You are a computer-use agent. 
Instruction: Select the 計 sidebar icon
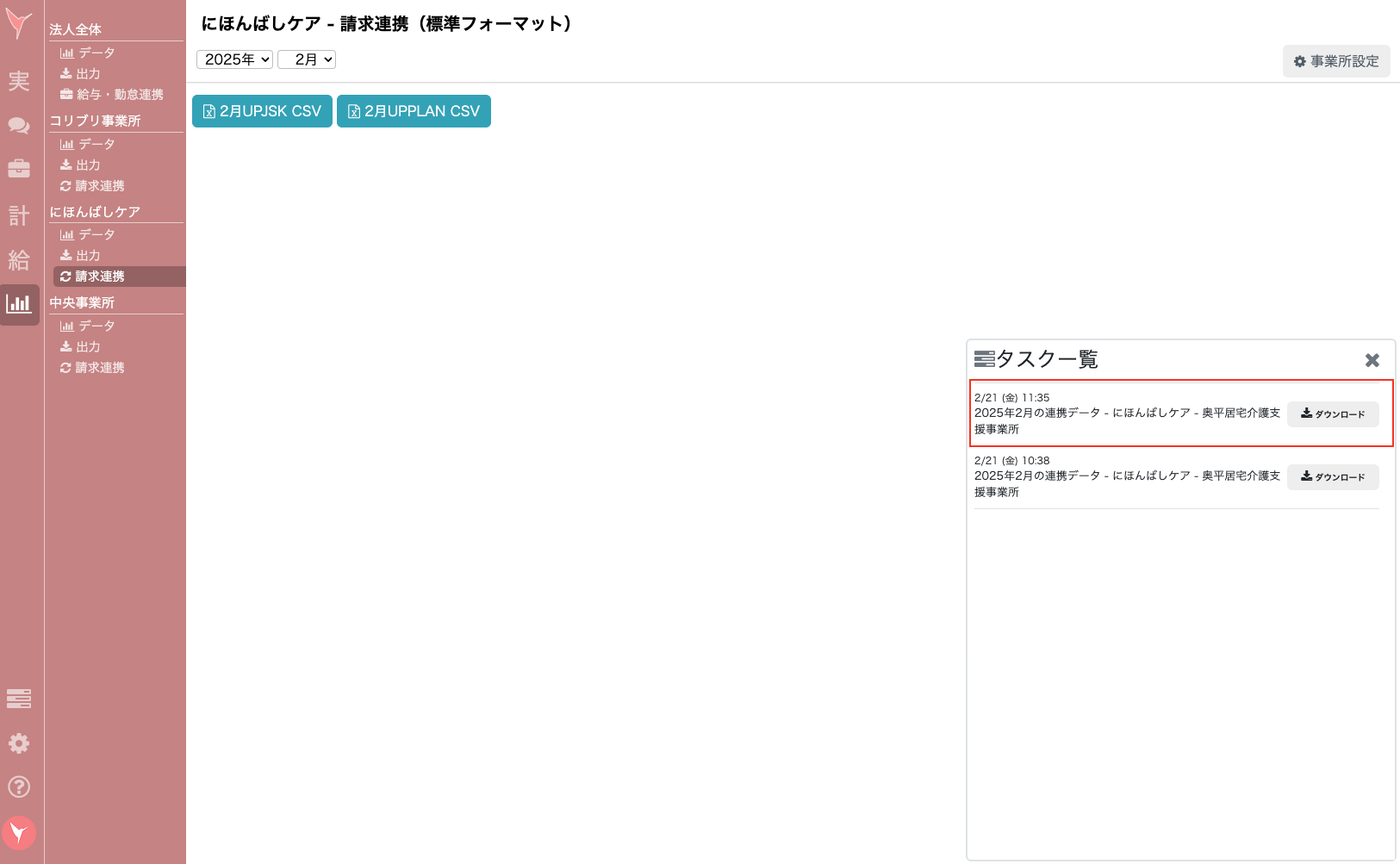pos(19,215)
